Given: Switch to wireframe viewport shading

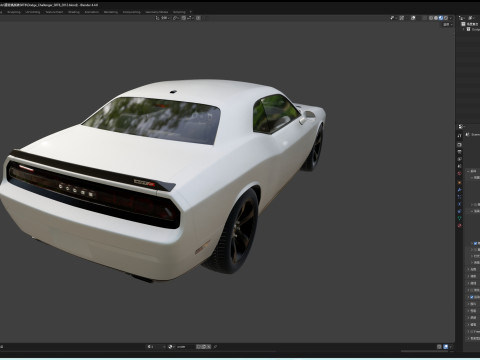Looking at the screenshot, I should click(431, 18).
